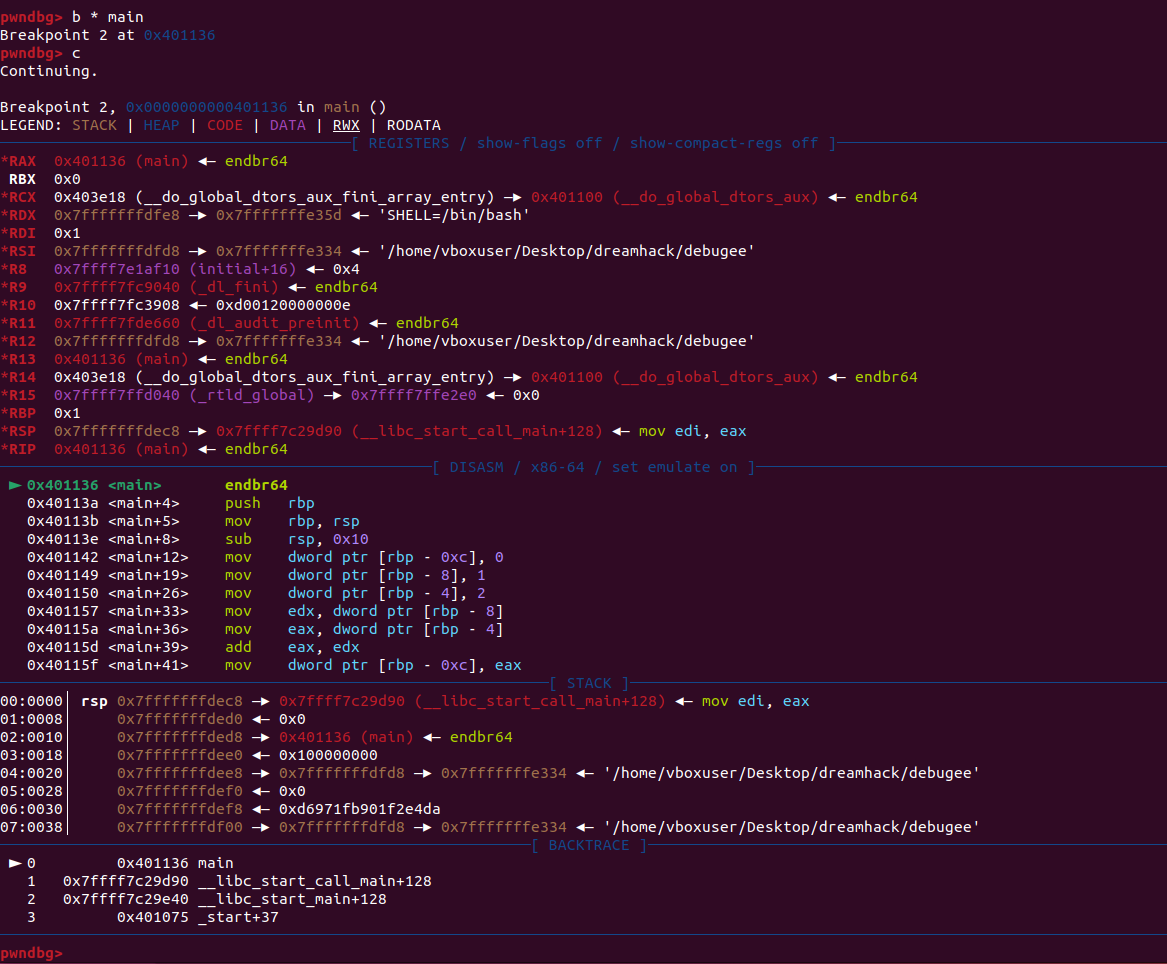1167x964 pixels.
Task: Click the stack value 0x100000000
Action: tap(328, 755)
